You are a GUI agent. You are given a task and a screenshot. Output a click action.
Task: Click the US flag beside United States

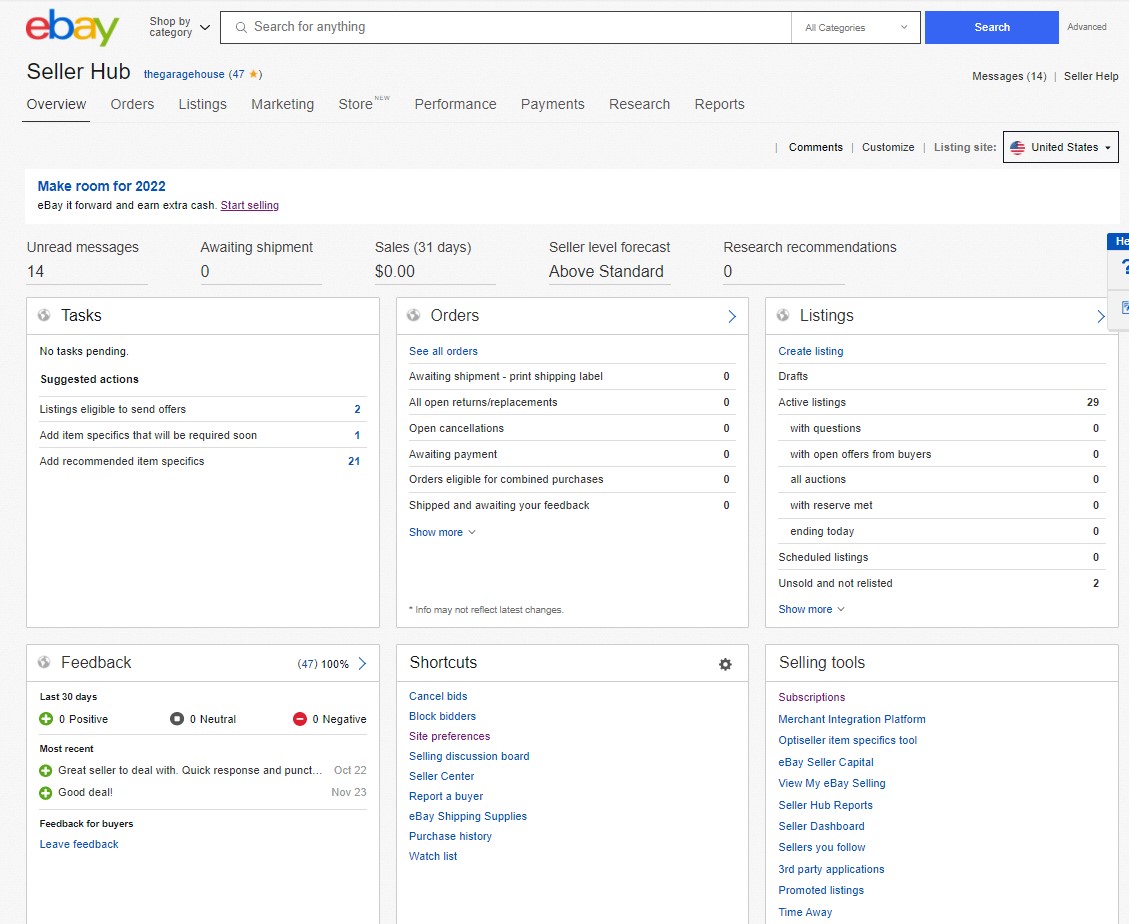[x=1017, y=147]
